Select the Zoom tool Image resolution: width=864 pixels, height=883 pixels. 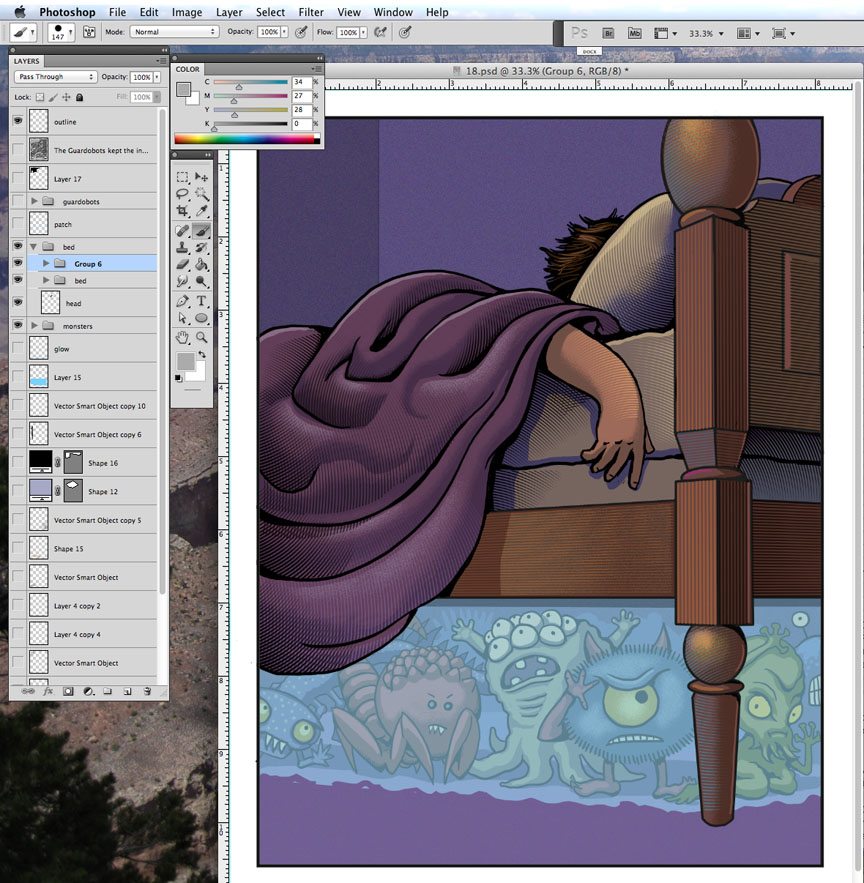(x=201, y=337)
